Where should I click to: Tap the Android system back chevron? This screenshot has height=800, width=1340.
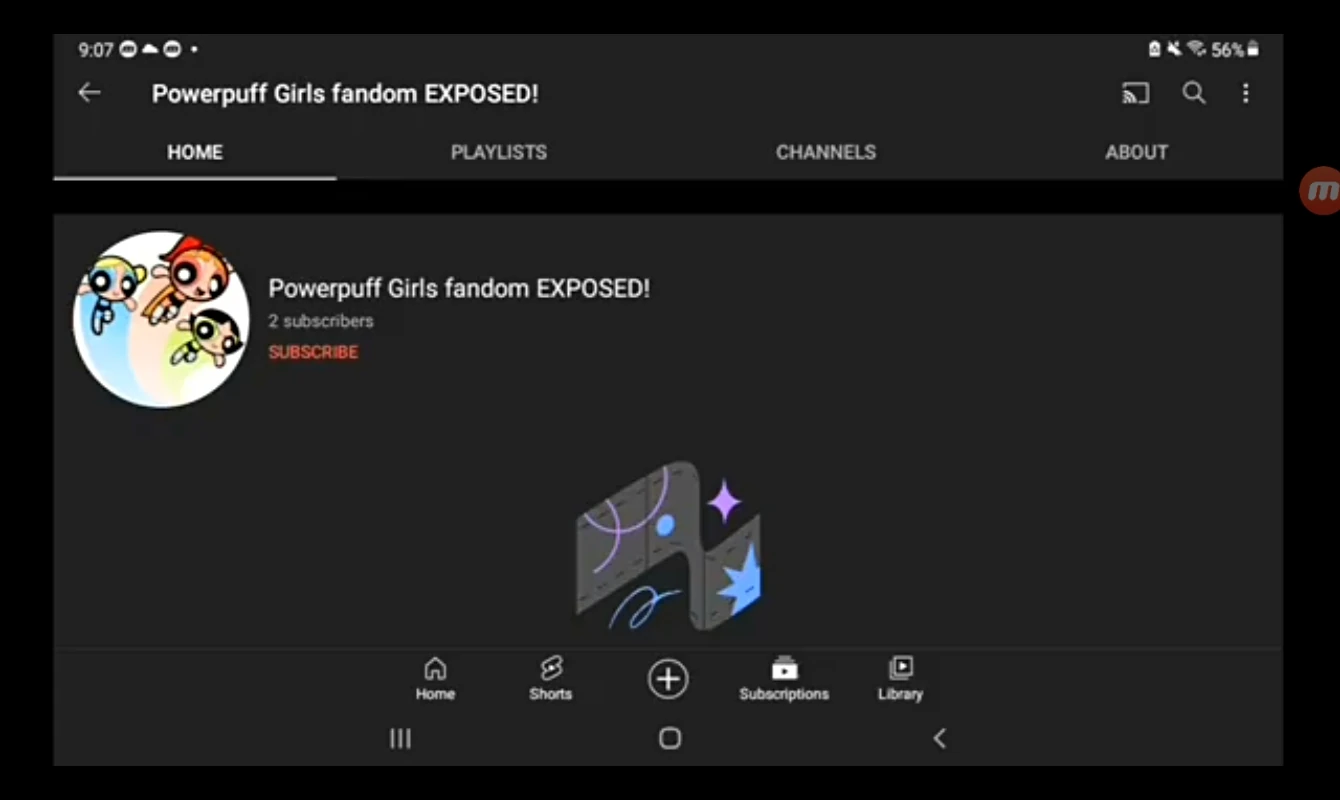(x=939, y=738)
